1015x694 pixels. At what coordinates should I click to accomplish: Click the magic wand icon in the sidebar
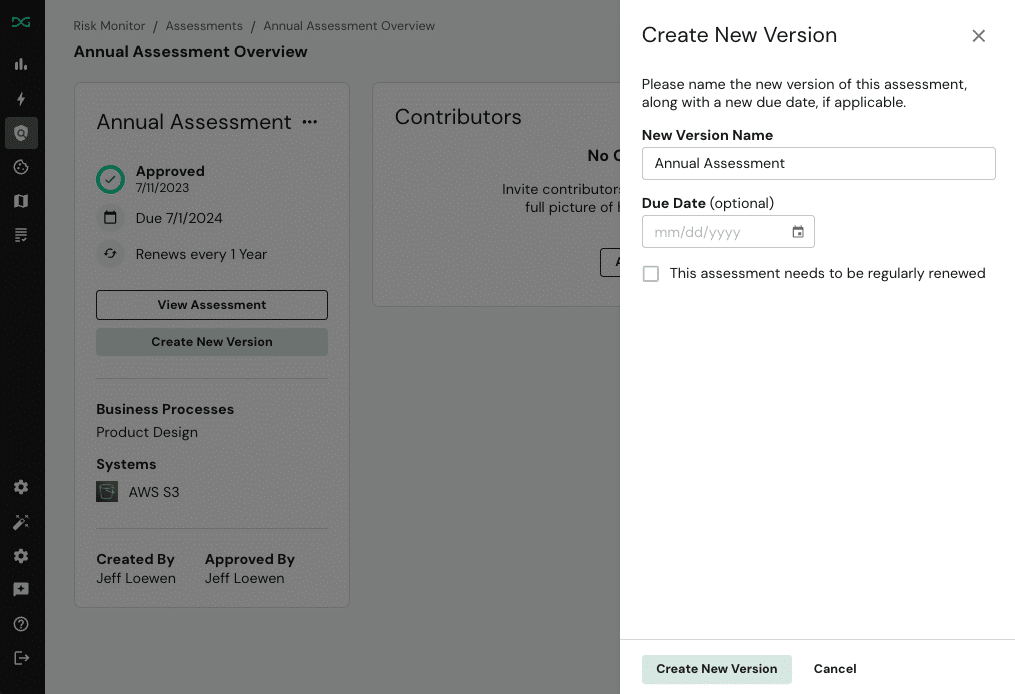pyautogui.click(x=21, y=522)
